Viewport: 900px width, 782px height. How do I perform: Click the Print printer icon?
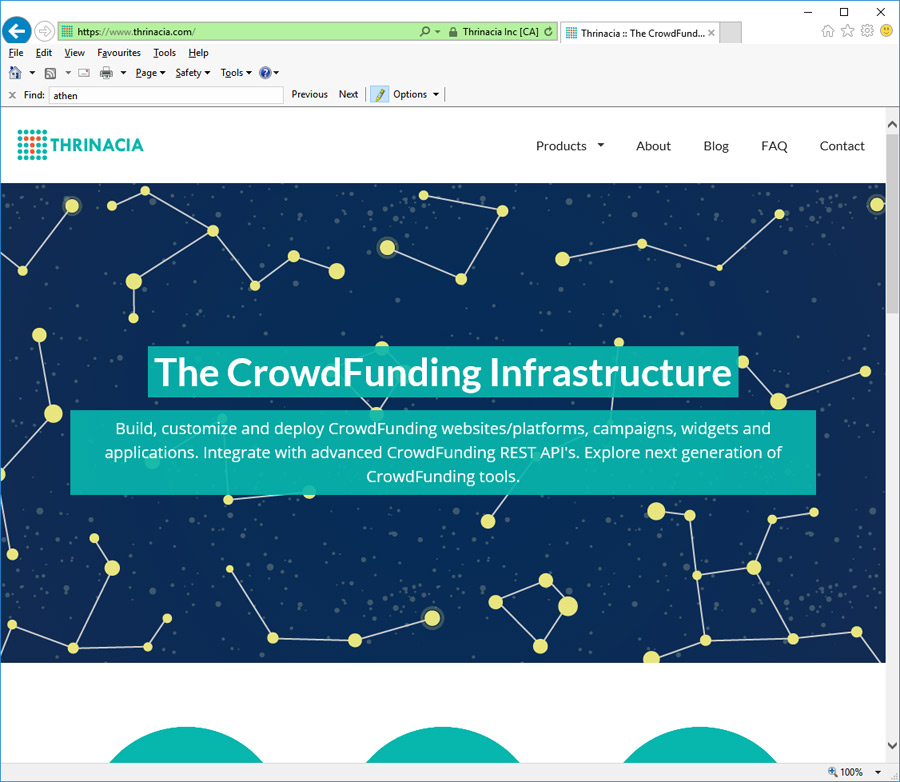click(x=106, y=72)
